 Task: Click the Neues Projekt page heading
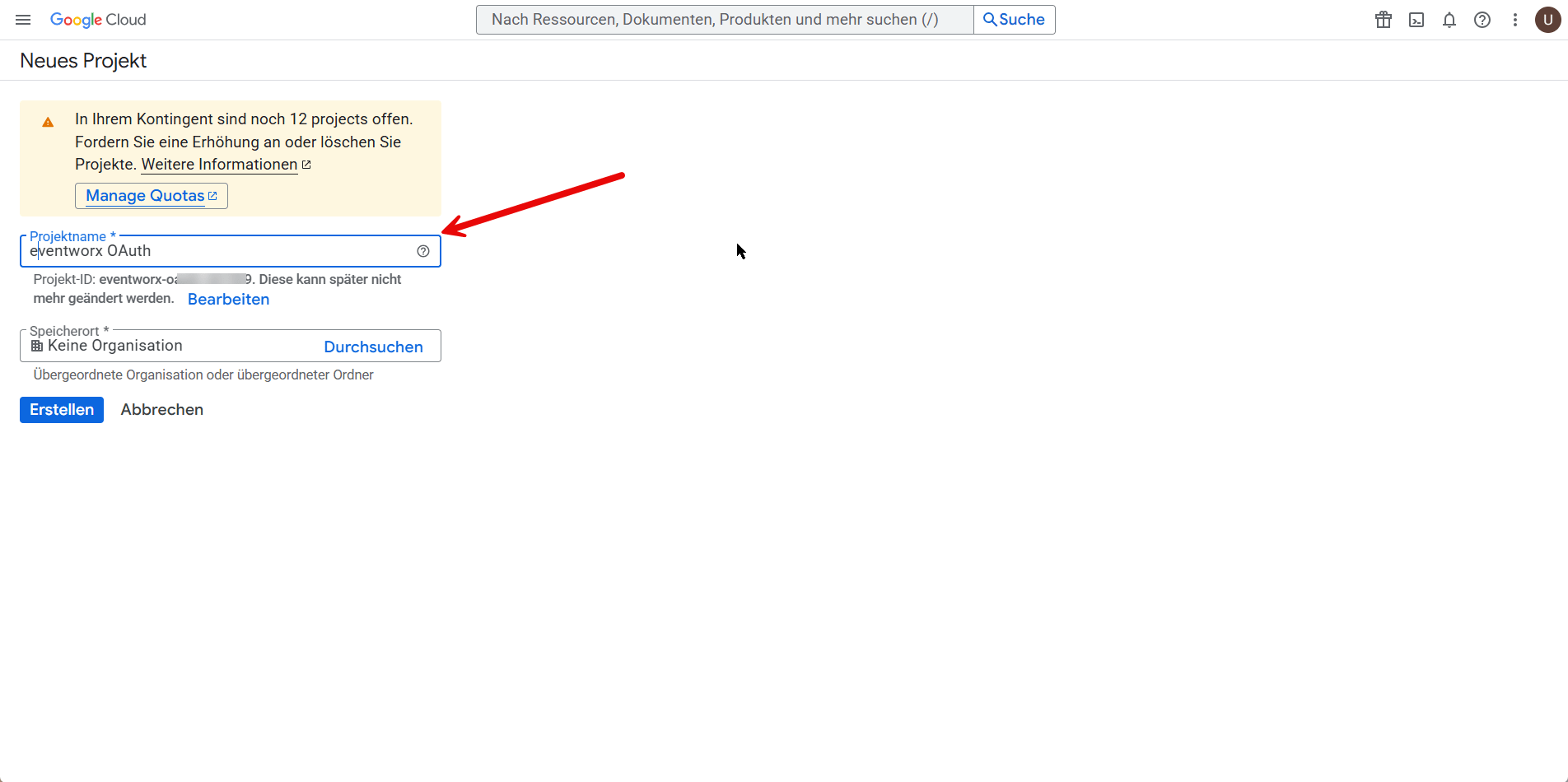(83, 61)
